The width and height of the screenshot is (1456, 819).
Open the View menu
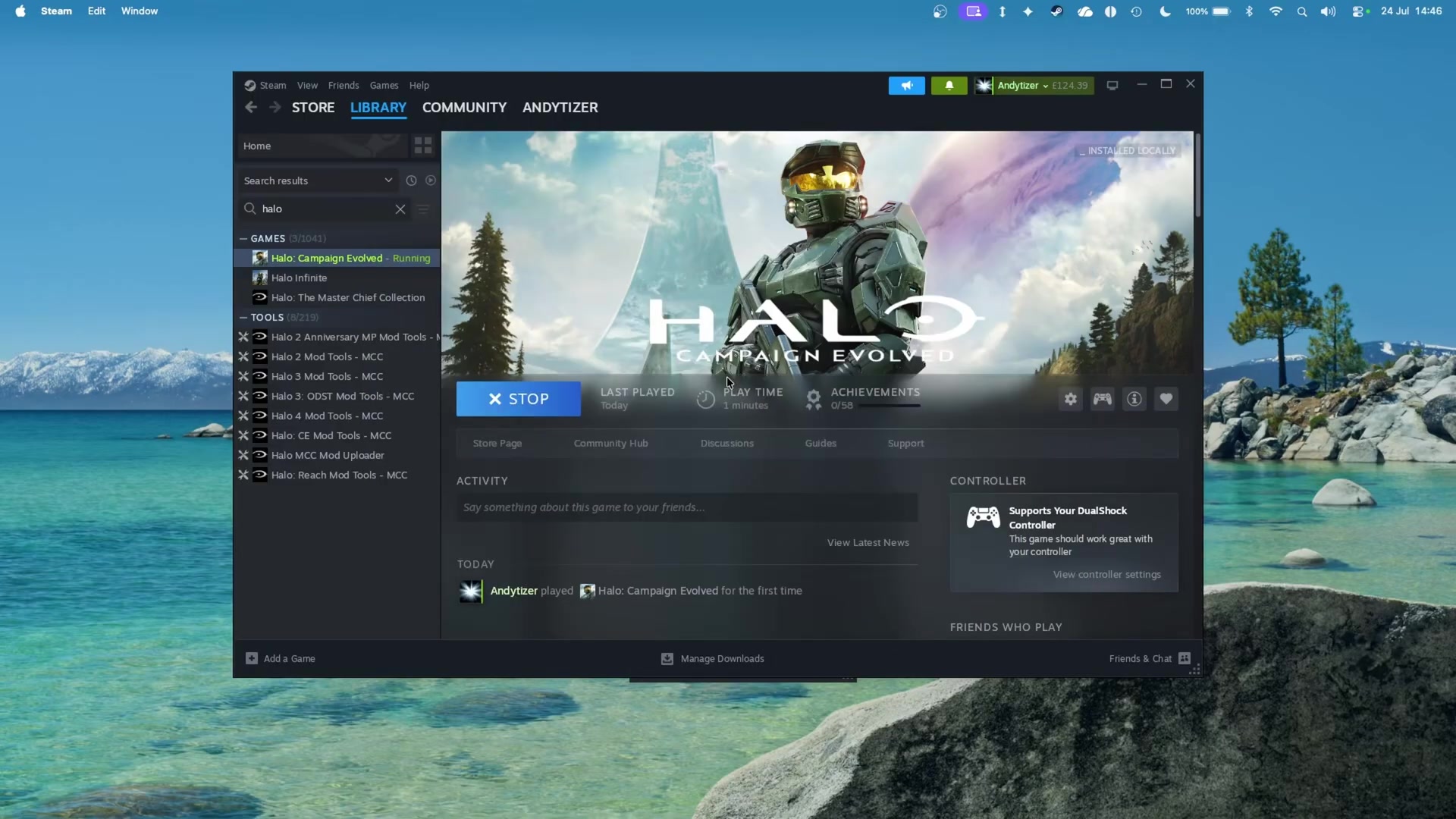[307, 86]
